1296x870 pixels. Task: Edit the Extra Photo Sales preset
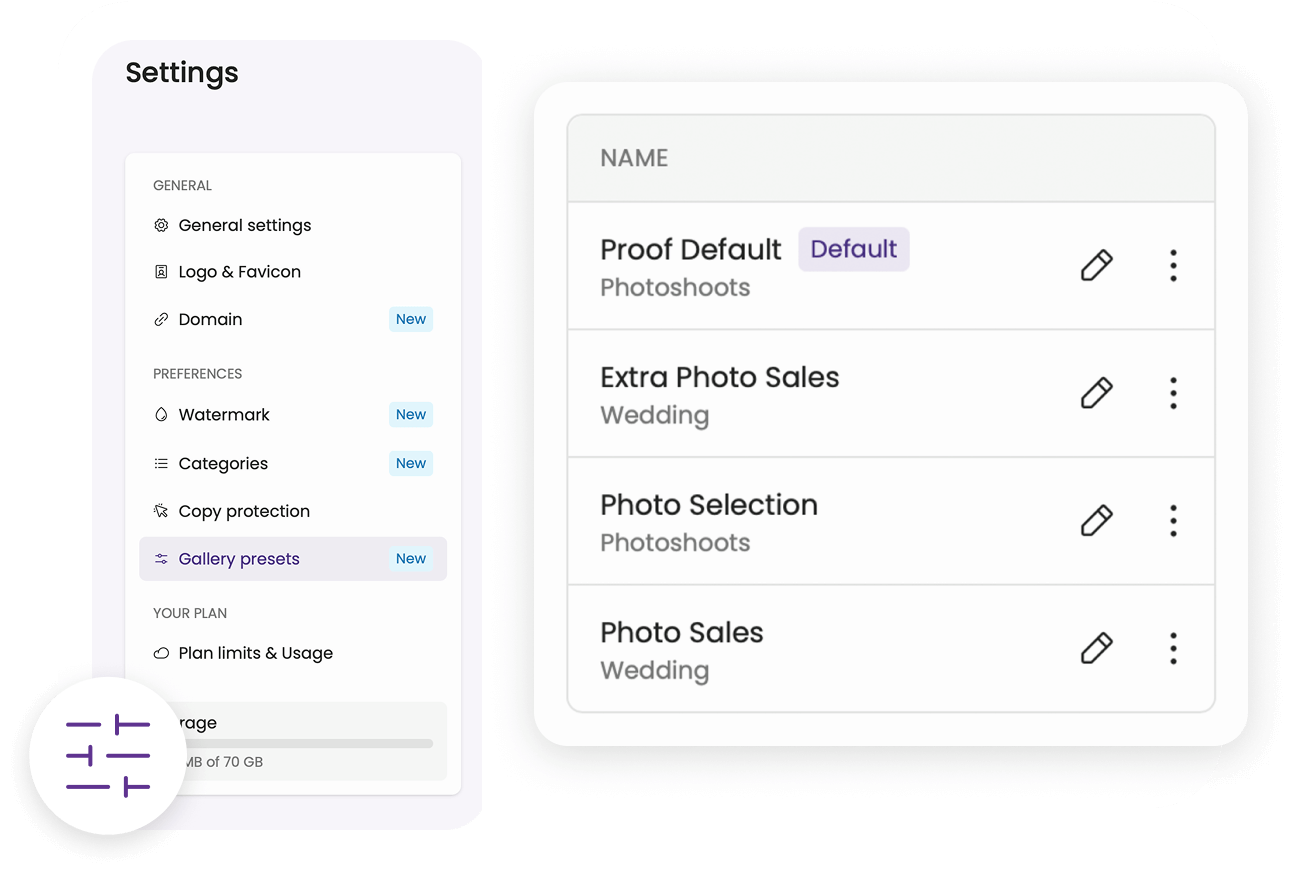tap(1096, 393)
